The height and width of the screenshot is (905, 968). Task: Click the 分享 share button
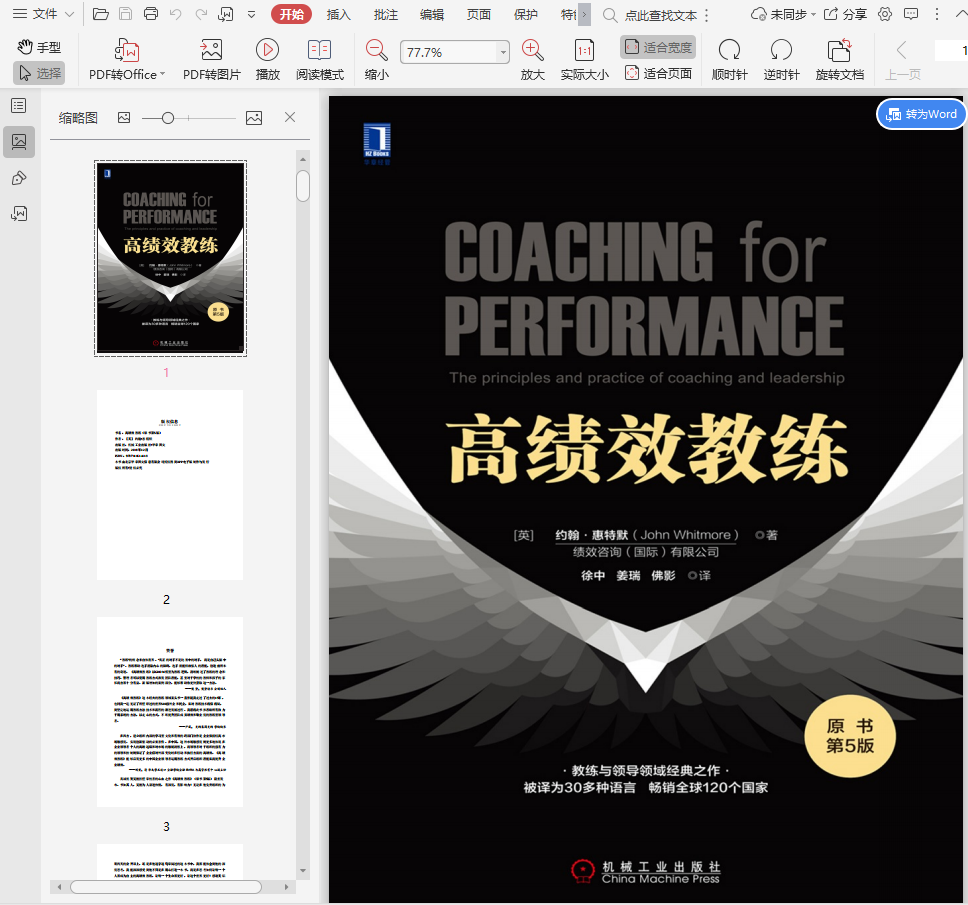click(x=846, y=14)
